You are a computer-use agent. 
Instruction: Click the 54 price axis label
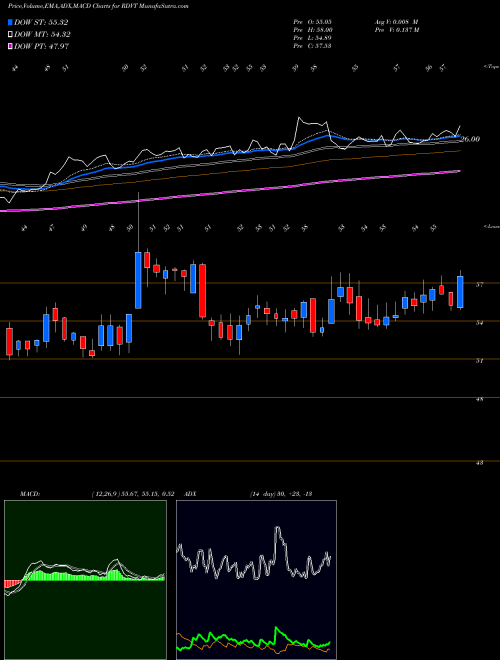[x=479, y=323]
